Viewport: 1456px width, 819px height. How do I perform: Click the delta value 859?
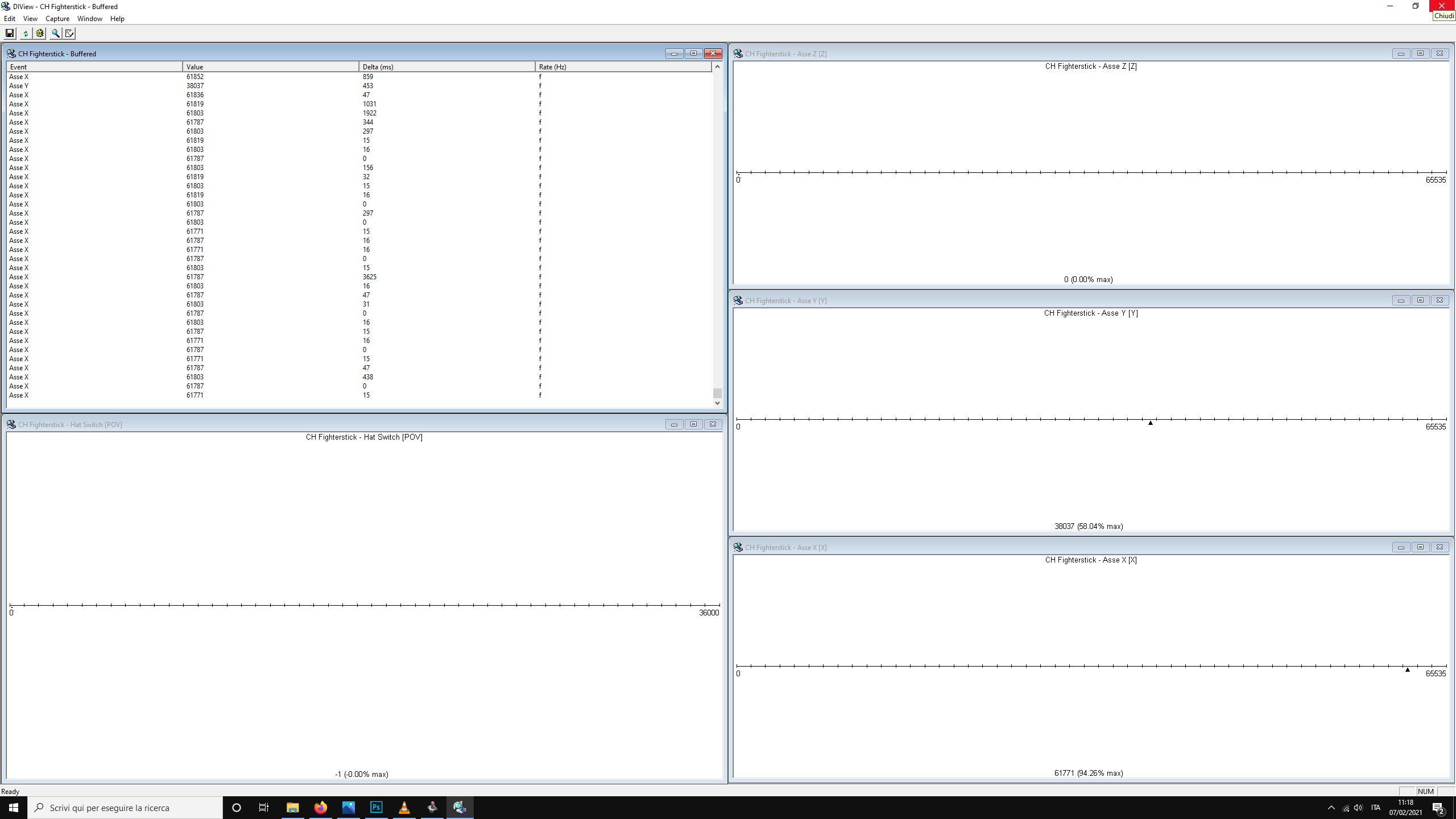pyautogui.click(x=368, y=77)
